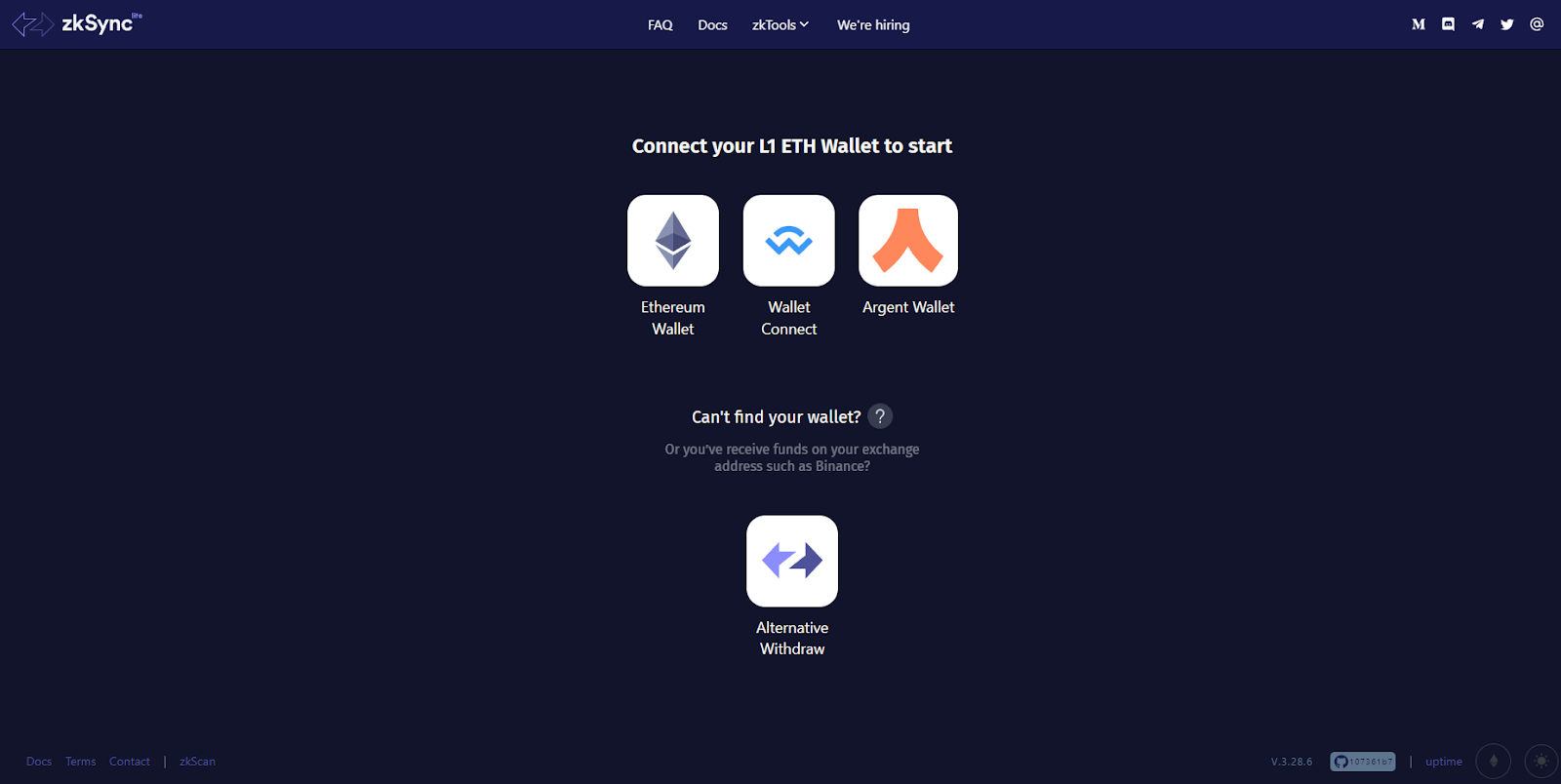Choose the Wallet Connect option

point(789,241)
